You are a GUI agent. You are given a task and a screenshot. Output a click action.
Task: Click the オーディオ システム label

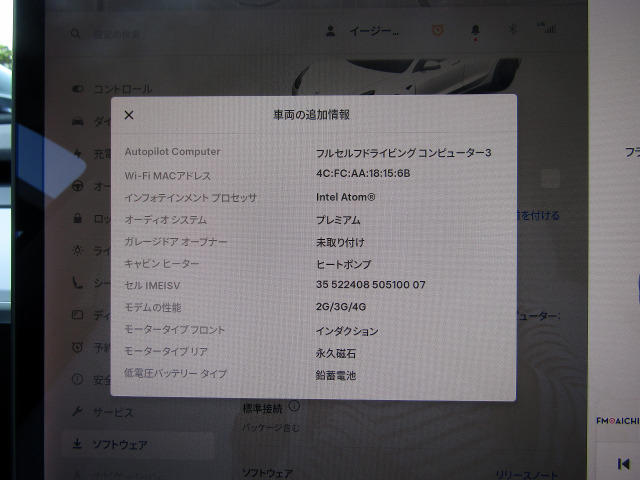pos(166,220)
